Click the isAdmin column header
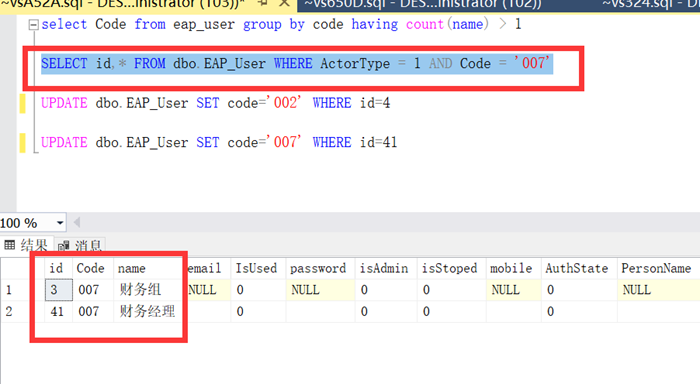 coord(386,268)
